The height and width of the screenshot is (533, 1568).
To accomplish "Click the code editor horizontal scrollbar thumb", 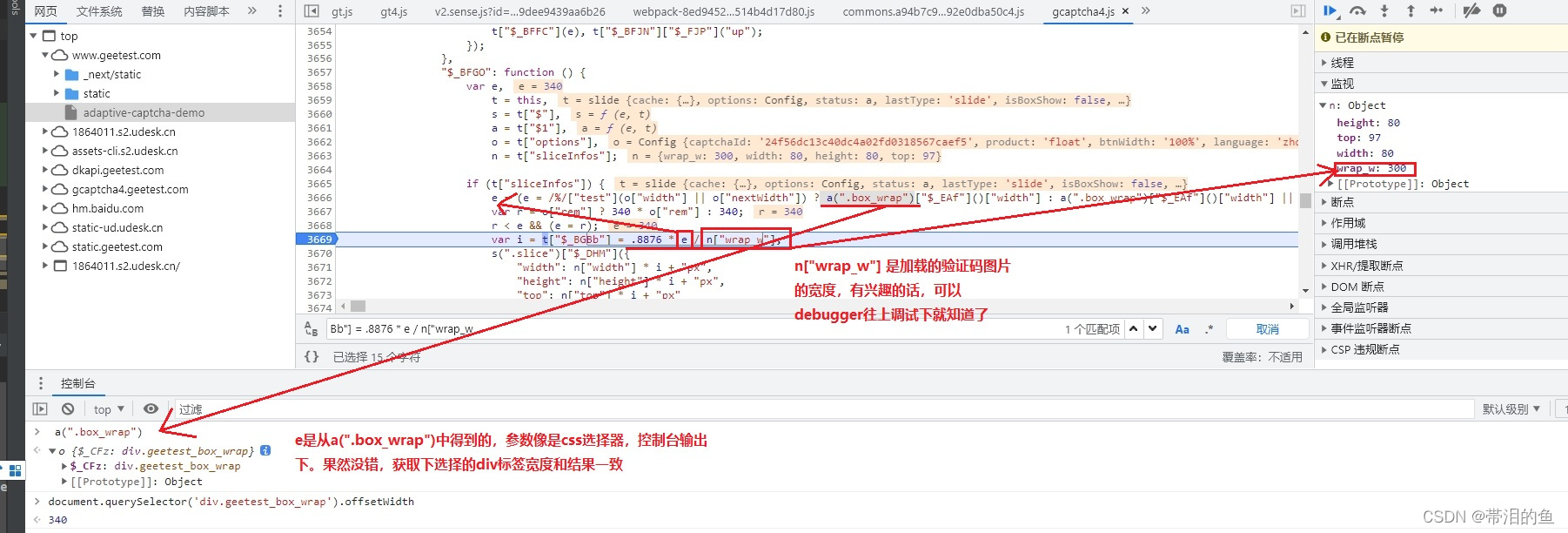I will pyautogui.click(x=358, y=306).
